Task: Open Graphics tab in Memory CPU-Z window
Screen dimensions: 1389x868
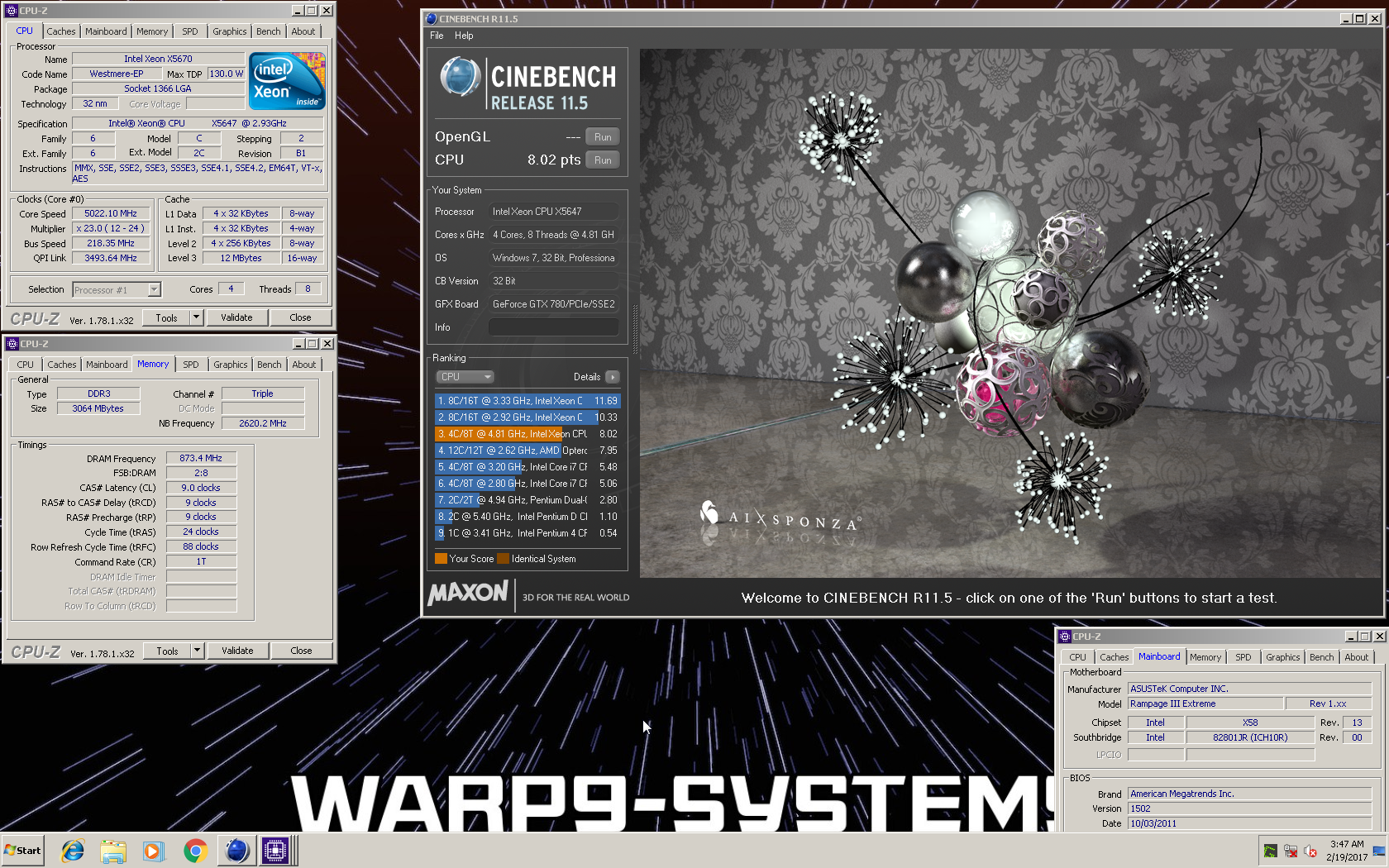Action: point(231,365)
